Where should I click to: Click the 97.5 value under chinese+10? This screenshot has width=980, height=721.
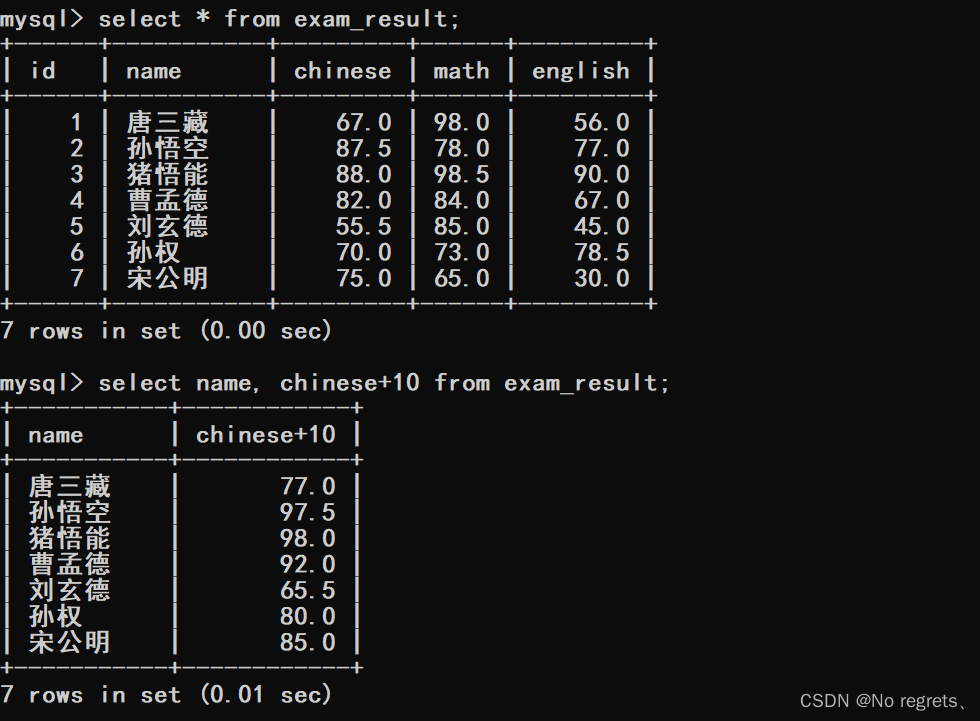[x=307, y=513]
